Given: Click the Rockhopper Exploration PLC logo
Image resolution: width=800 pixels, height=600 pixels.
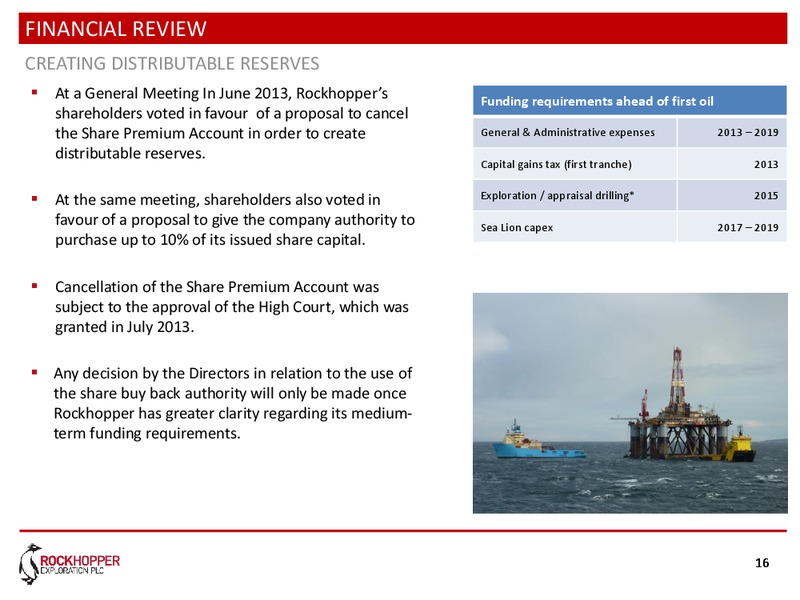Looking at the screenshot, I should point(69,564).
